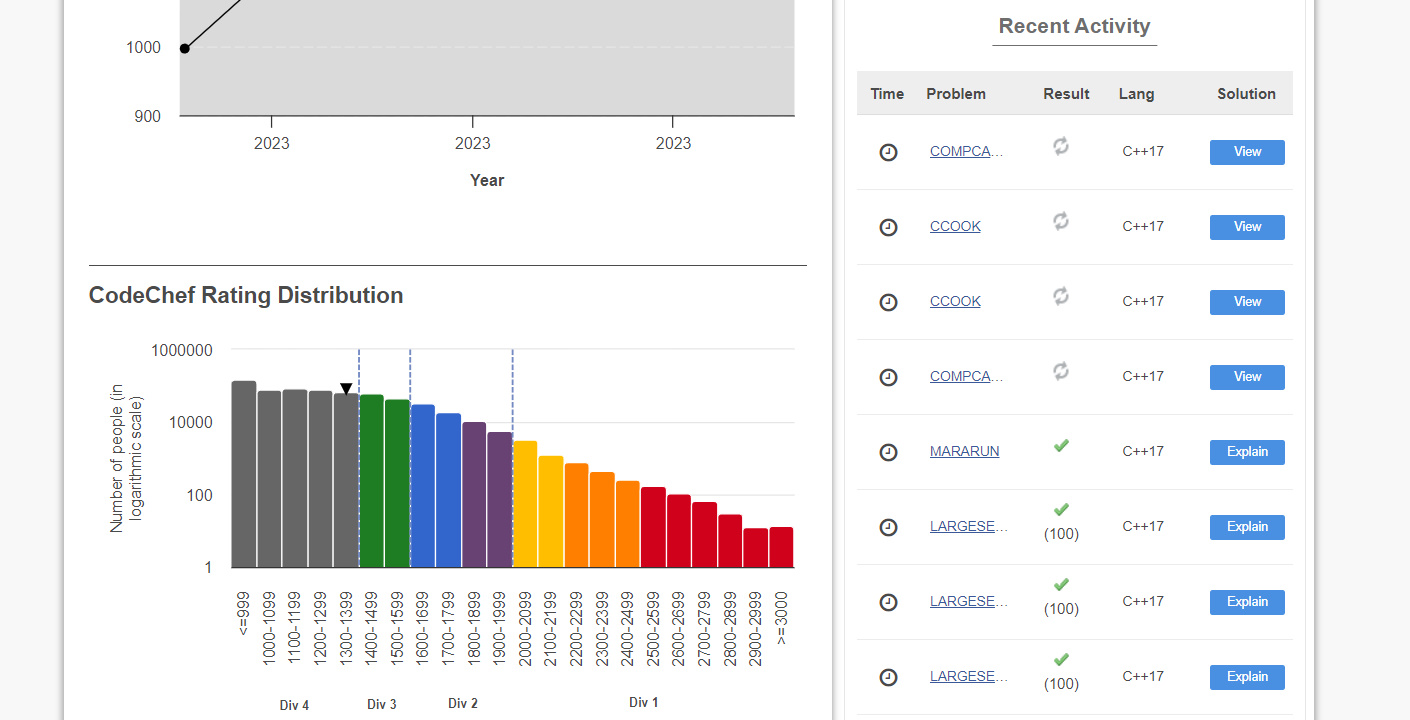The width and height of the screenshot is (1410, 720).
Task: Click the gray <=999 distribution bar
Action: pos(244,474)
